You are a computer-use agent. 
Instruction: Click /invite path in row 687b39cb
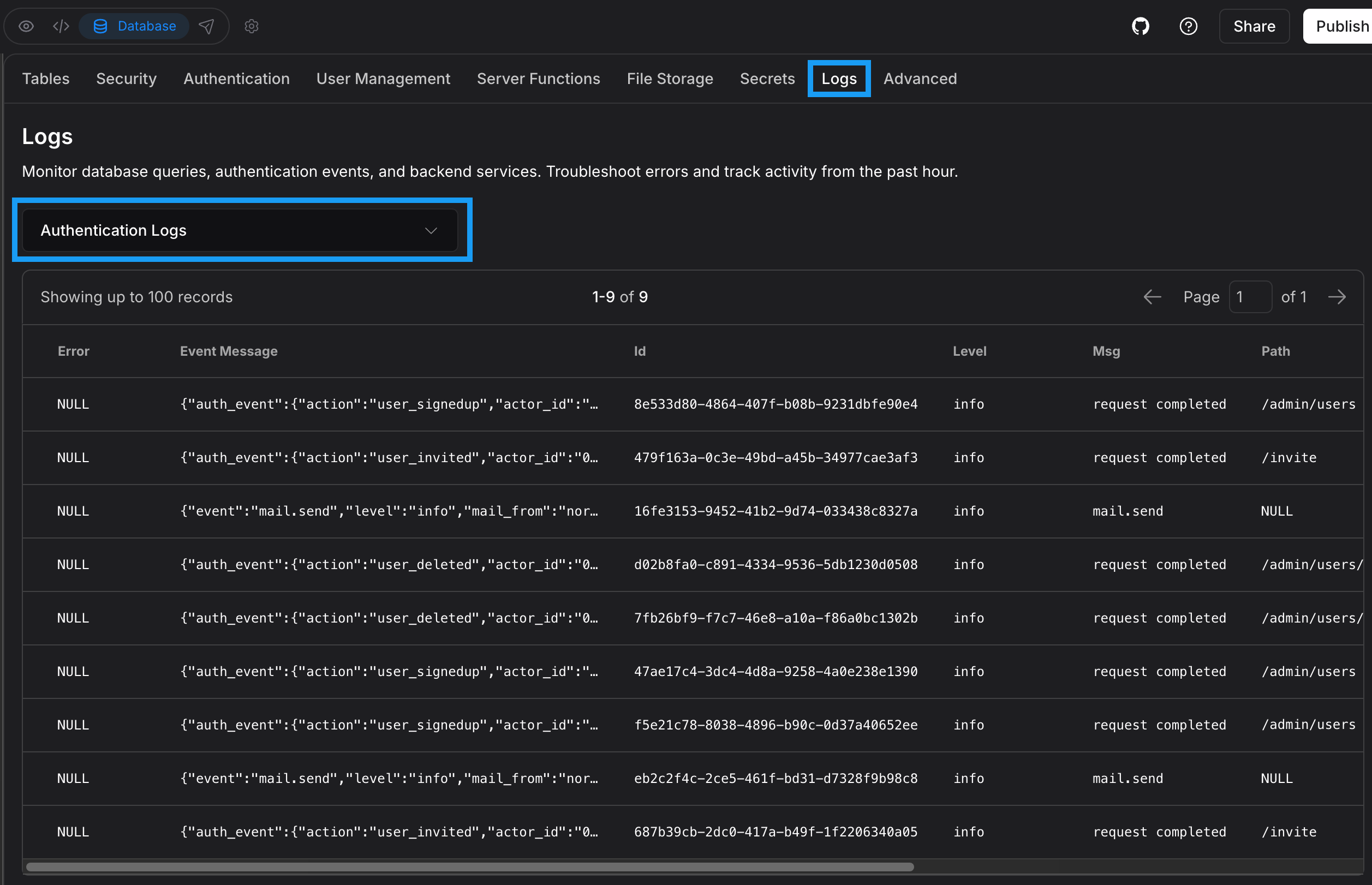(x=1289, y=832)
